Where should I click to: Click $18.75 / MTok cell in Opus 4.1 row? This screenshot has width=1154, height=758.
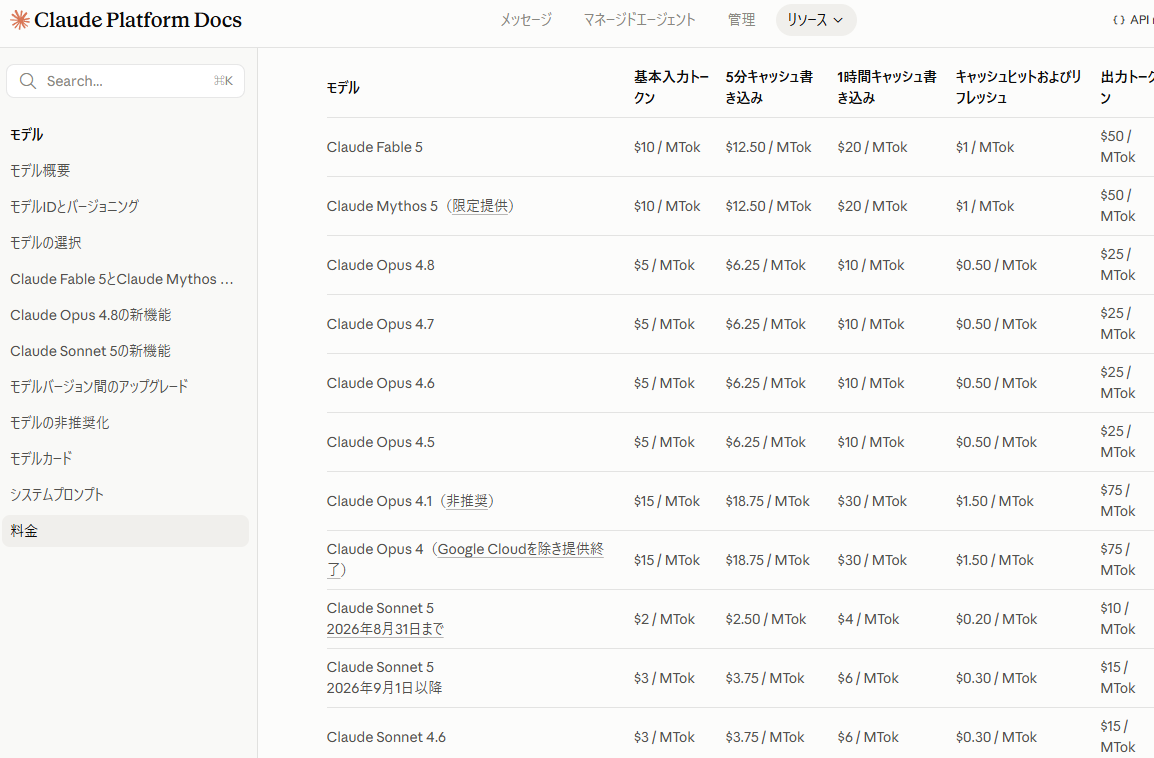768,501
